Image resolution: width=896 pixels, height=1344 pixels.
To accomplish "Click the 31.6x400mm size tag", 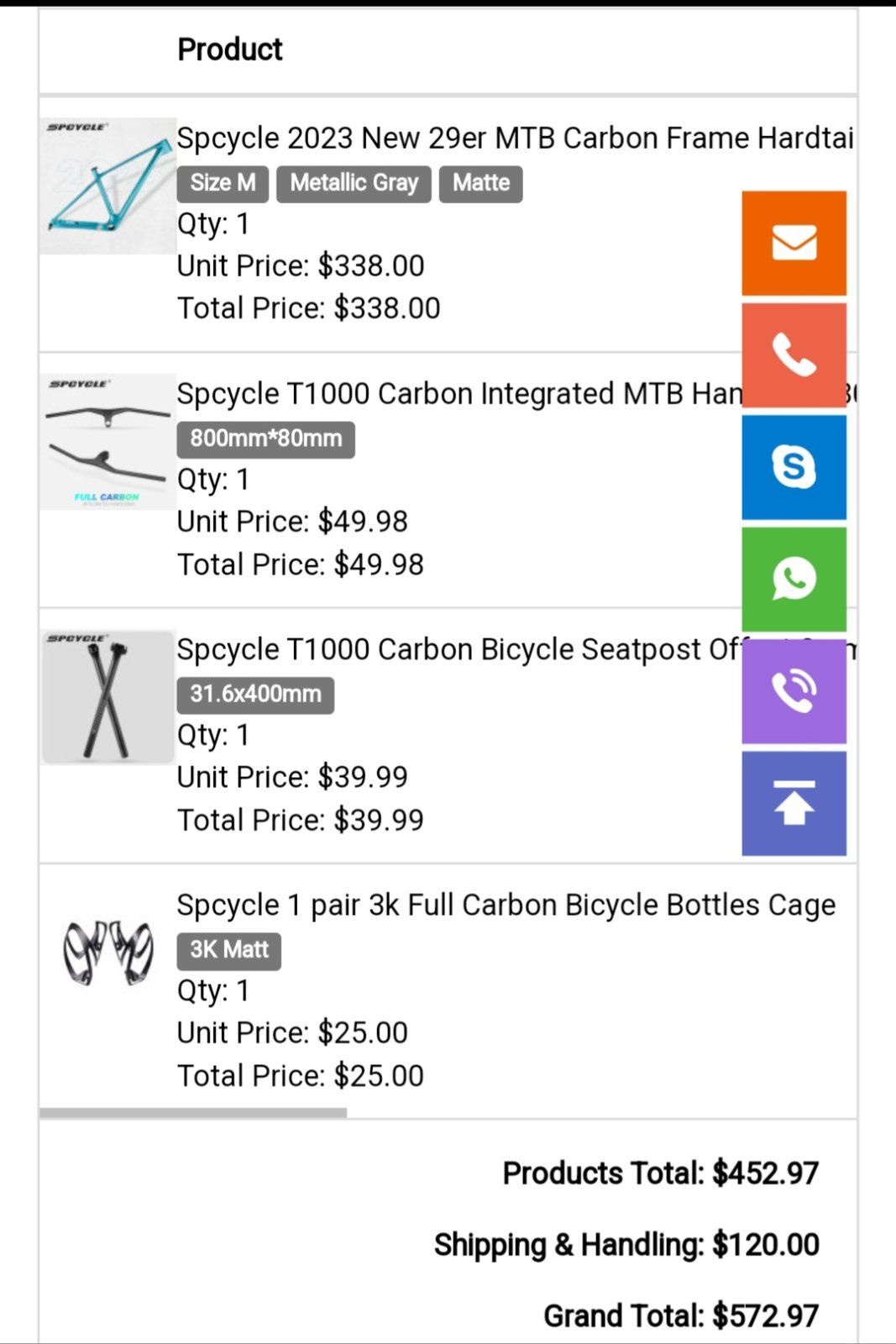I will pyautogui.click(x=255, y=695).
